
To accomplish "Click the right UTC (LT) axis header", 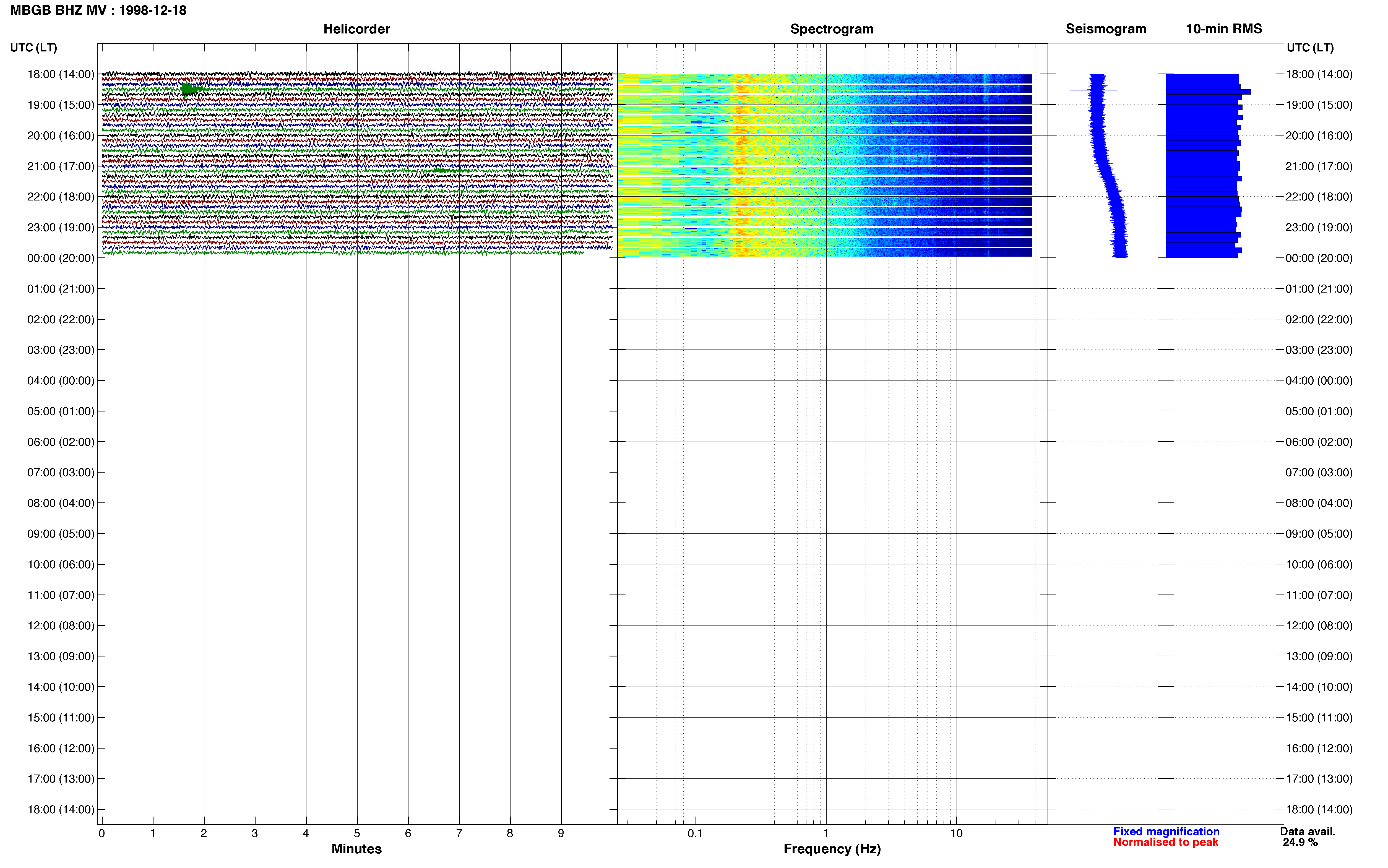I will (x=1310, y=48).
